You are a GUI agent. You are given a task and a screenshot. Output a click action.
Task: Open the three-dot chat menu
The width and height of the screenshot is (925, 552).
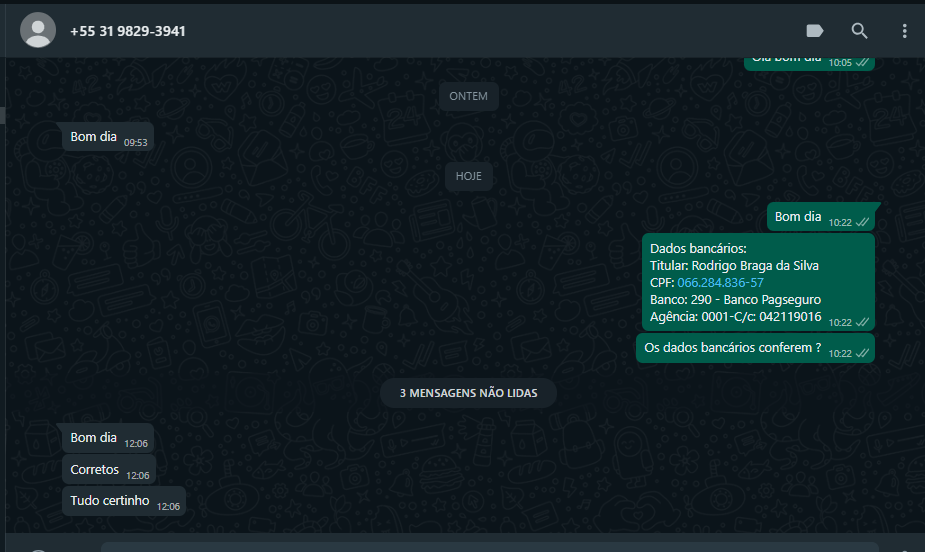[904, 31]
